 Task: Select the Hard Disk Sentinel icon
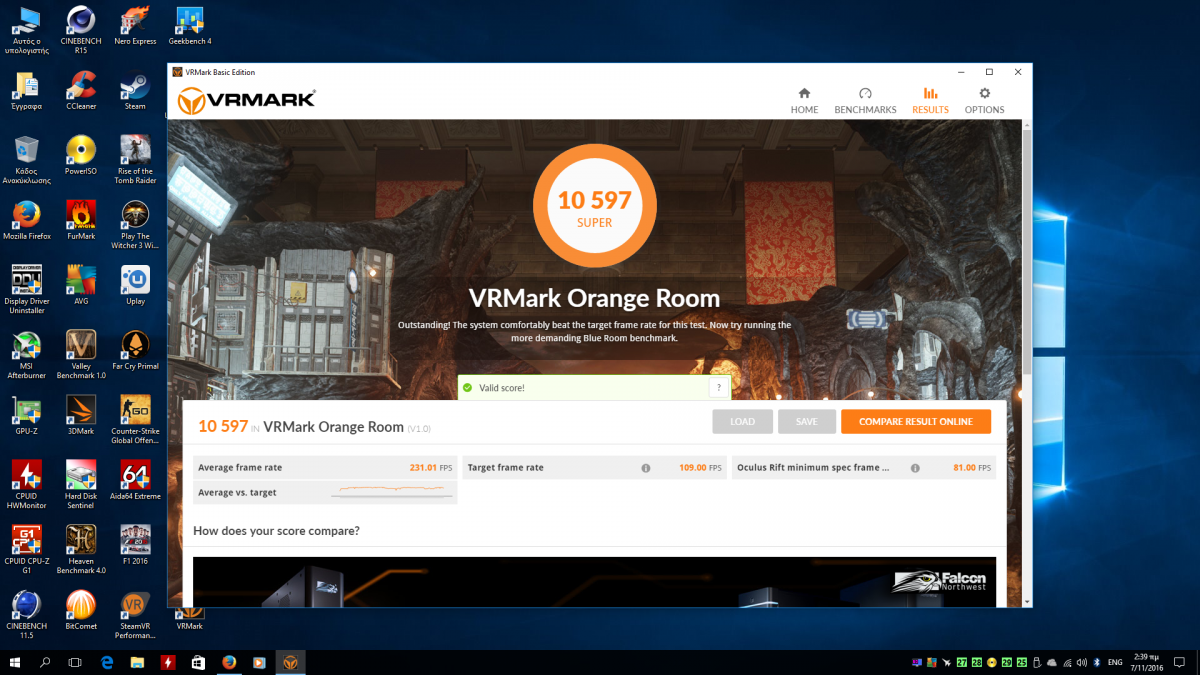(x=81, y=485)
